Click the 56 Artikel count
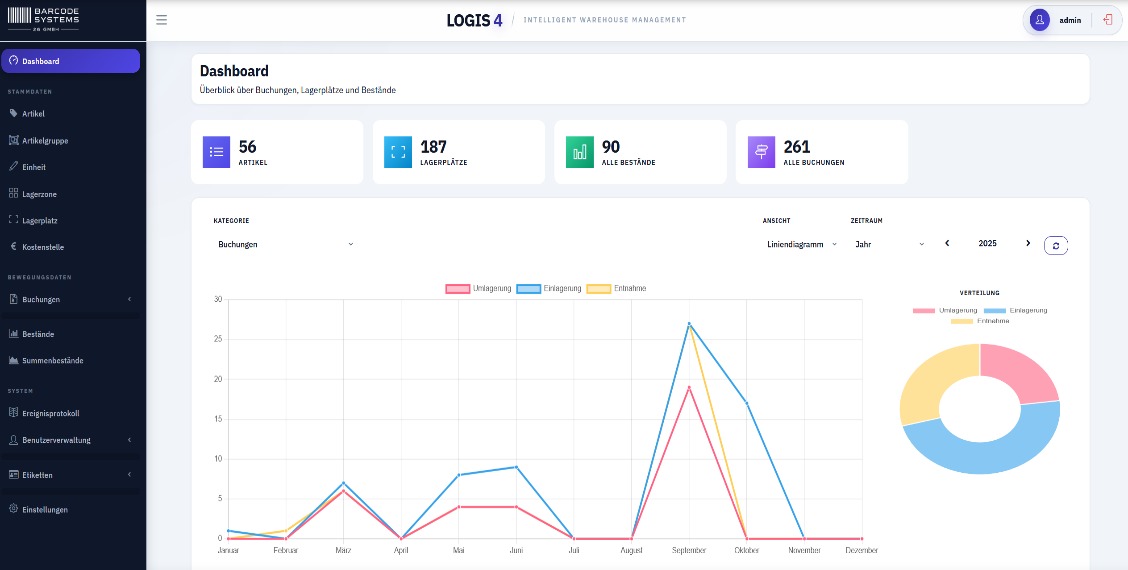The image size is (1128, 570). click(x=247, y=147)
